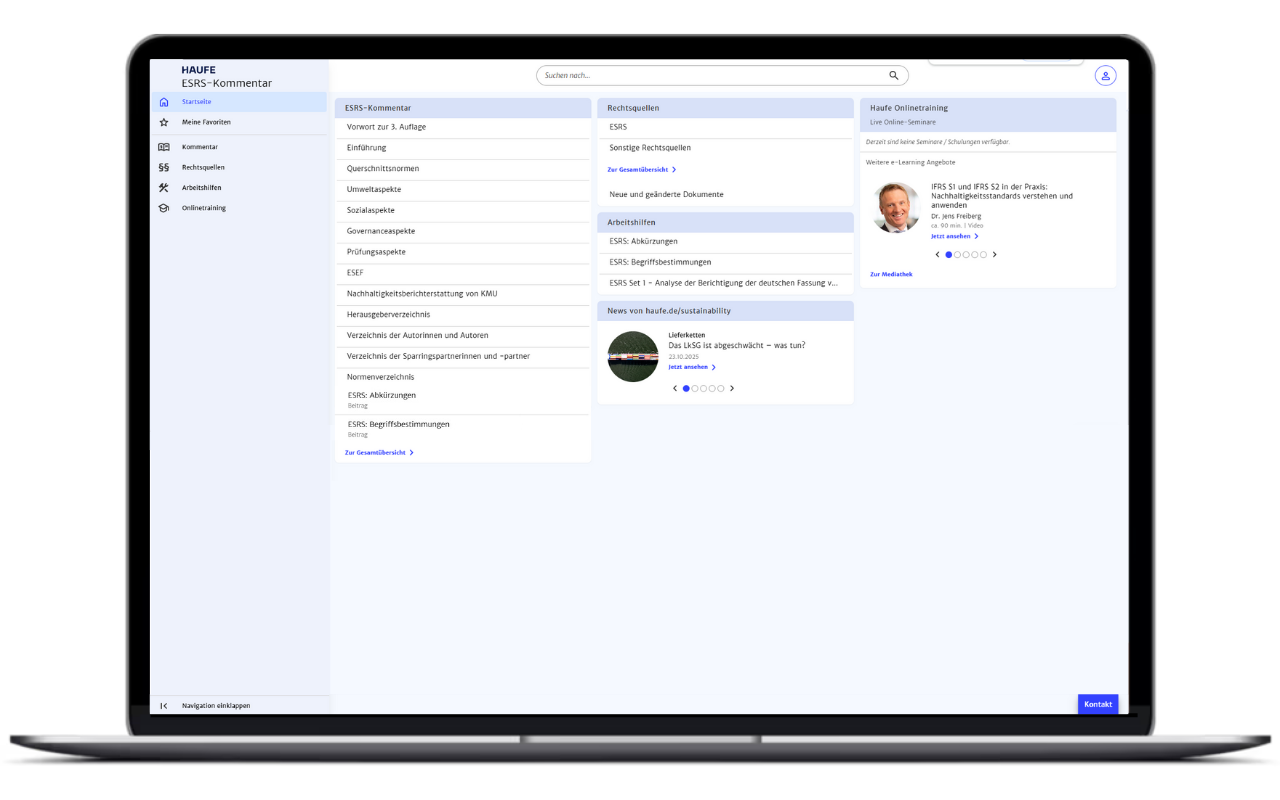Open Kommentar via its open-book icon
Viewport: 1280px width, 800px height.
coord(164,147)
